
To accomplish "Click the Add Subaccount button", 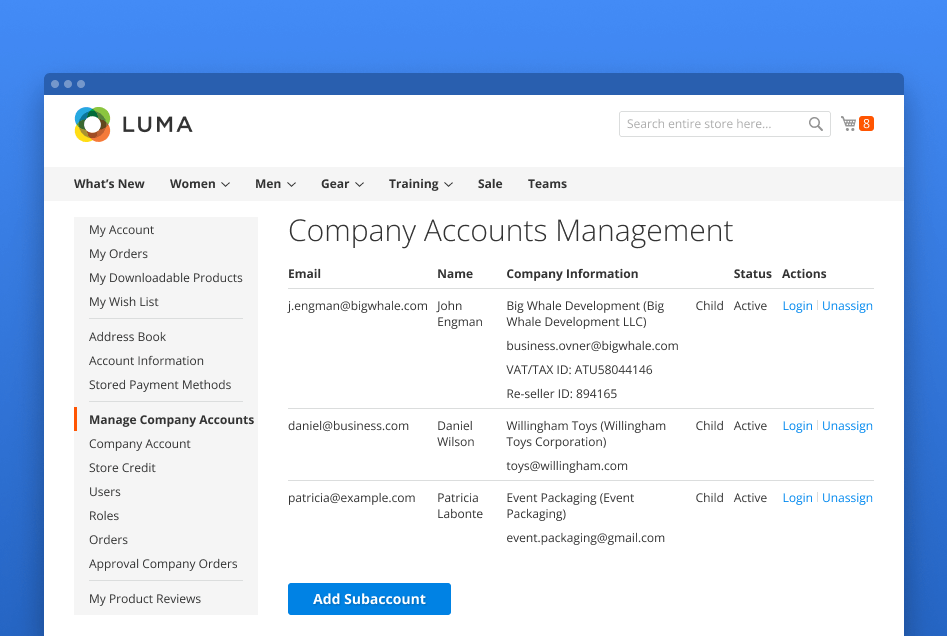I will click(369, 599).
